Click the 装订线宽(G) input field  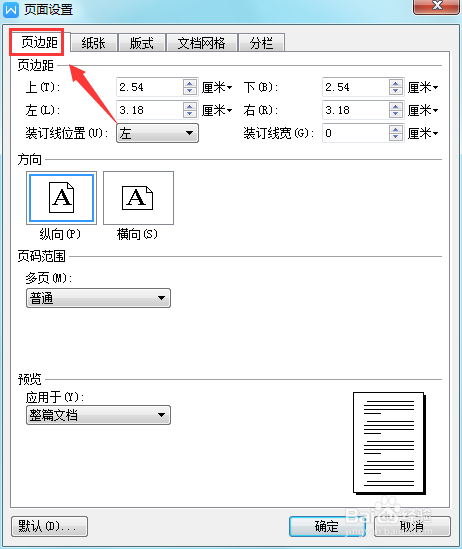pyautogui.click(x=356, y=133)
